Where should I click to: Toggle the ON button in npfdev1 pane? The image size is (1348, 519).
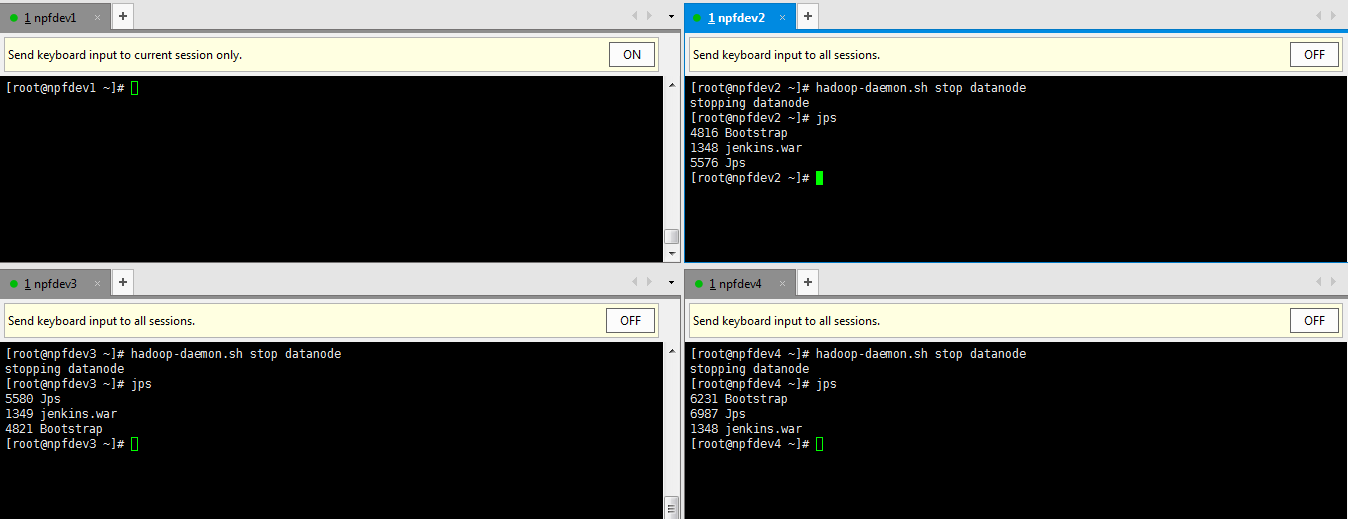click(631, 55)
